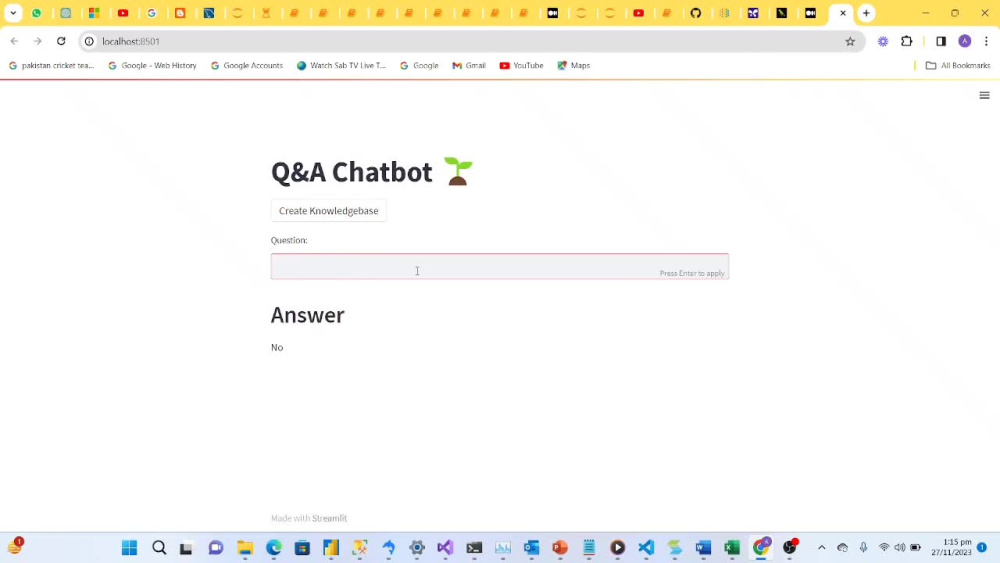Screen dimensions: 1000x563
Task: Switch to the Microsoft tab
Action: pyautogui.click(x=94, y=13)
